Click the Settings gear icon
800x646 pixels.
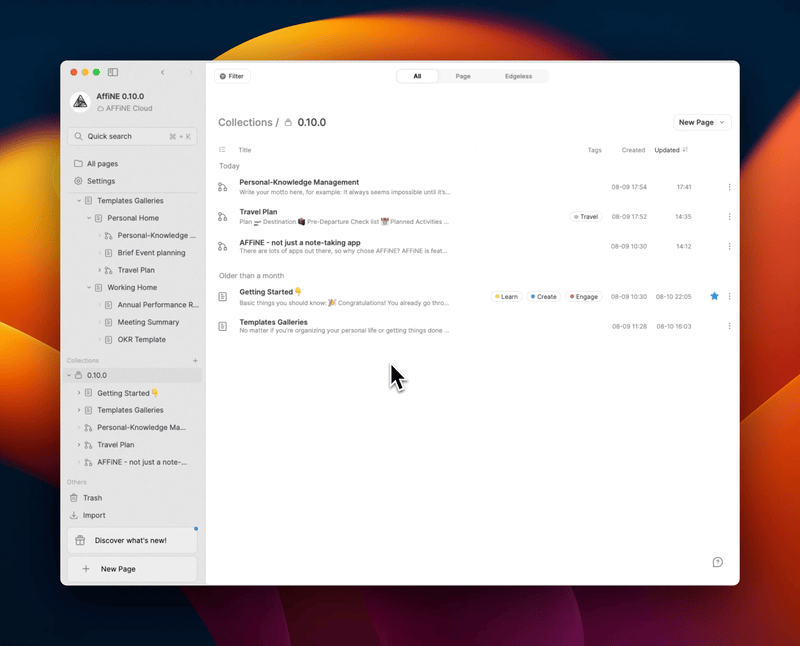point(78,181)
